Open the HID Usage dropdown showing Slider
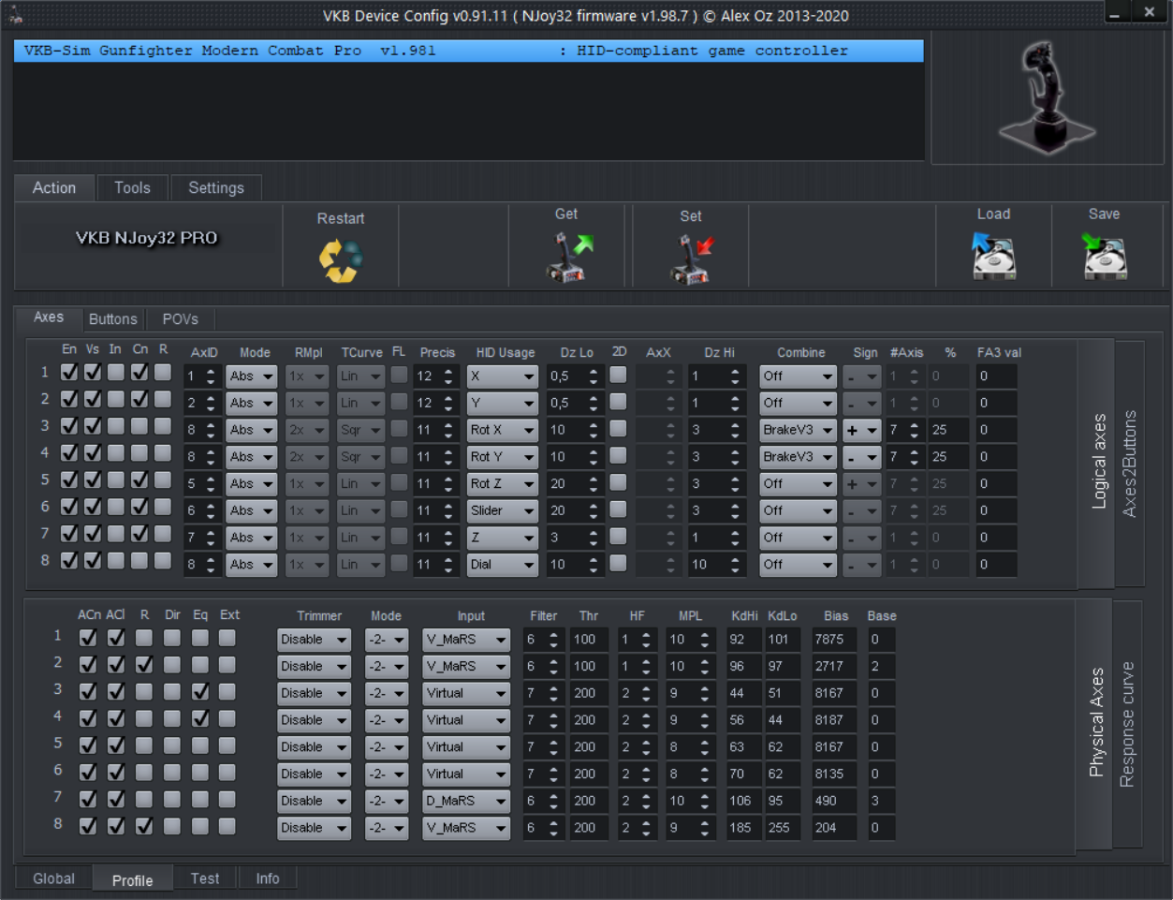Viewport: 1173px width, 900px height. (x=502, y=511)
